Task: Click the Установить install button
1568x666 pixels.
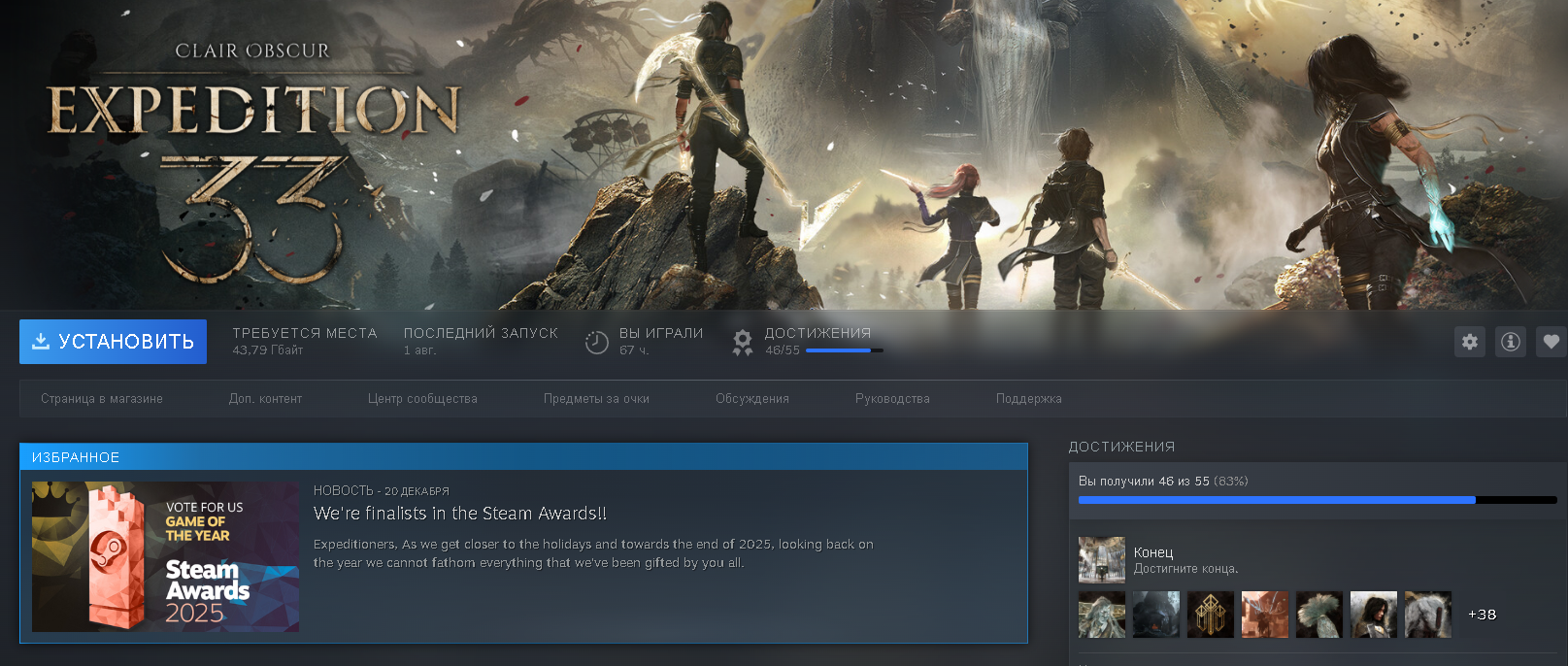Action: [113, 342]
